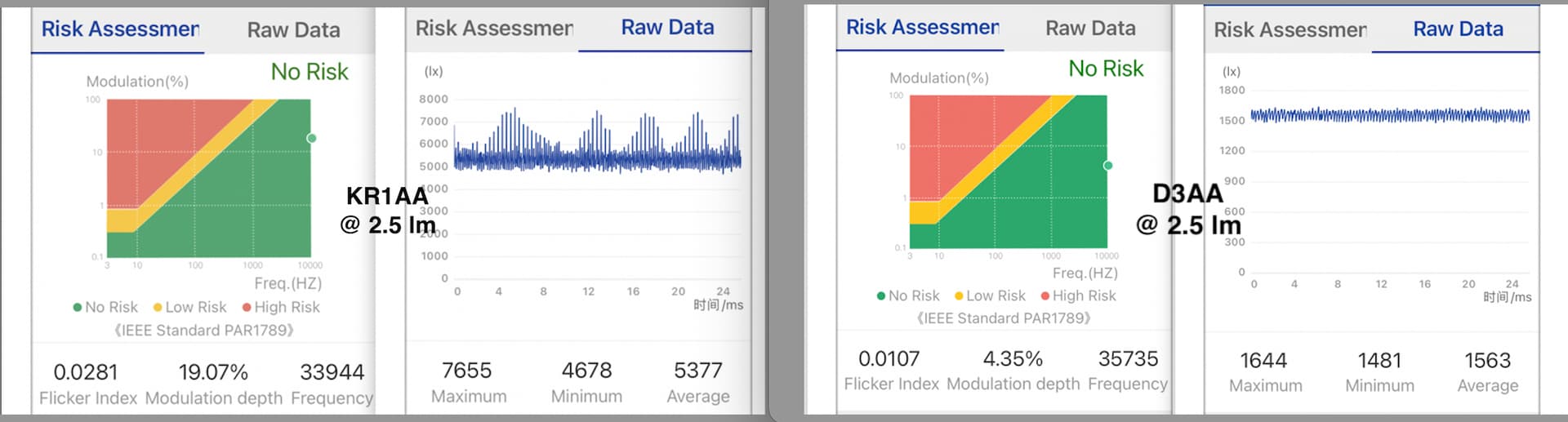
Task: Click yellow Low Risk legend dot in D3AA chart
Action: point(960,296)
